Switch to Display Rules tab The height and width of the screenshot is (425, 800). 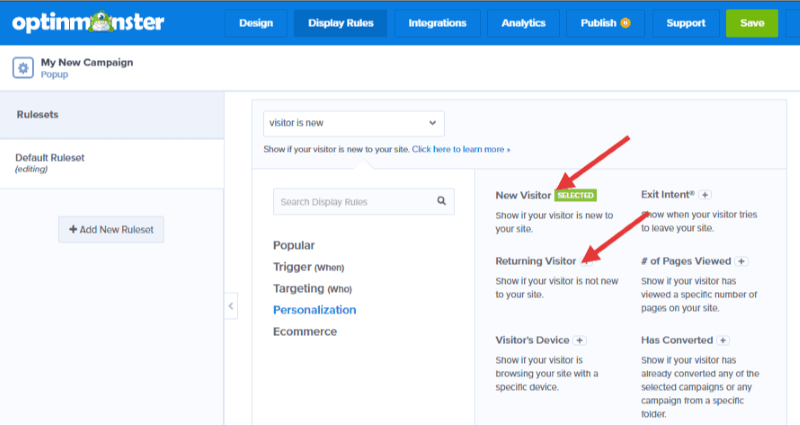(x=340, y=23)
